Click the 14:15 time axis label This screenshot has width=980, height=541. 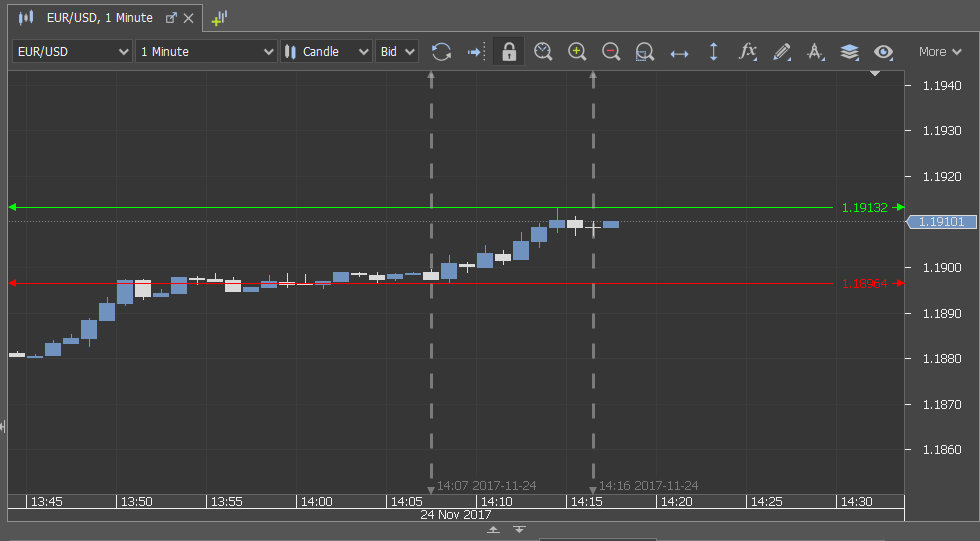coord(586,502)
